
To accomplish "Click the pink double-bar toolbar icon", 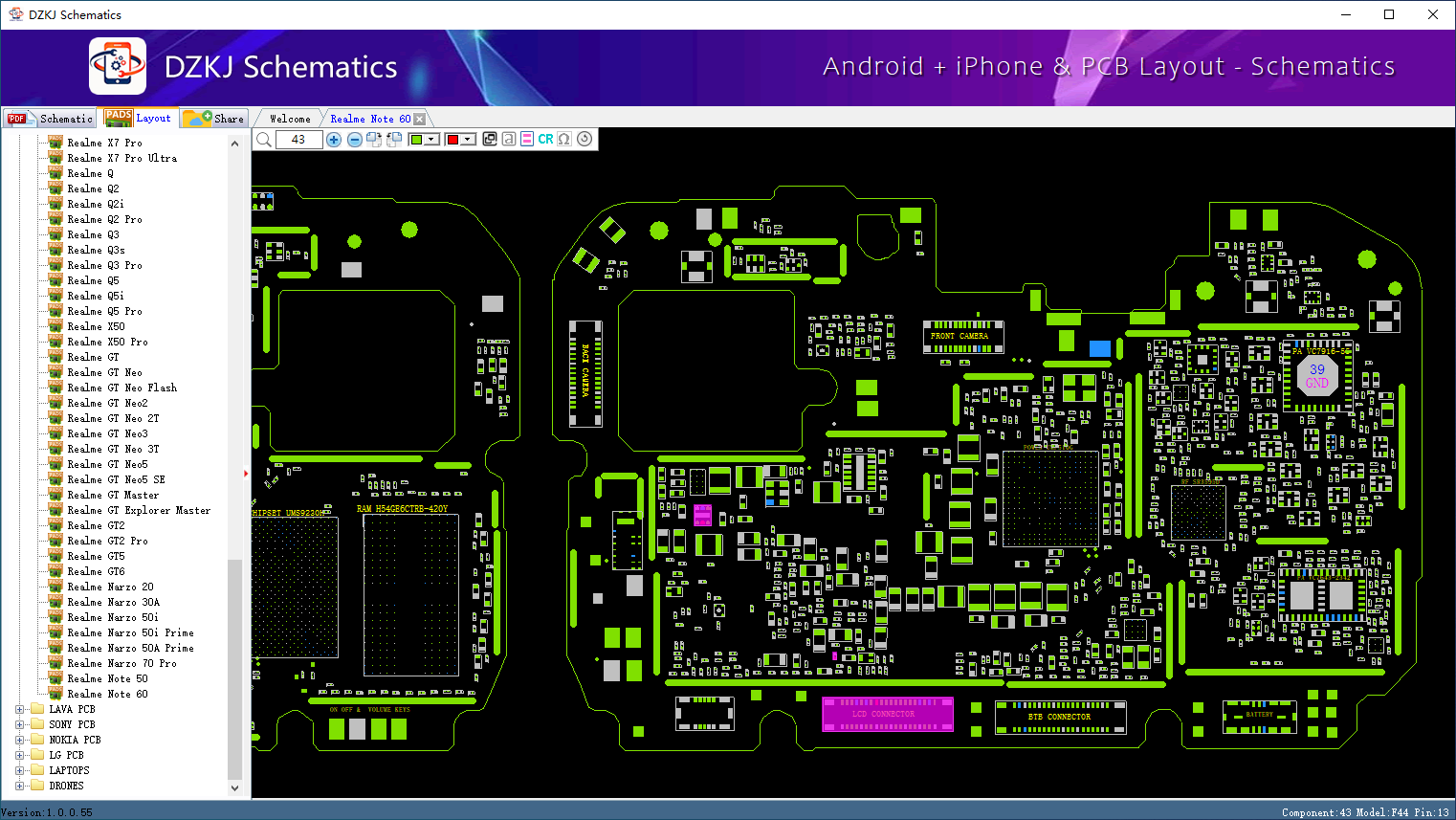I will coord(527,140).
